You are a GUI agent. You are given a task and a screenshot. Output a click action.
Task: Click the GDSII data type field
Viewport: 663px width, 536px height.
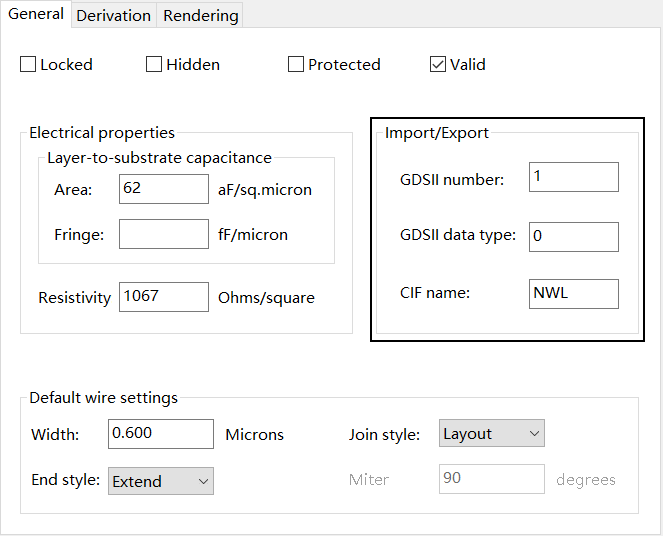pos(573,236)
